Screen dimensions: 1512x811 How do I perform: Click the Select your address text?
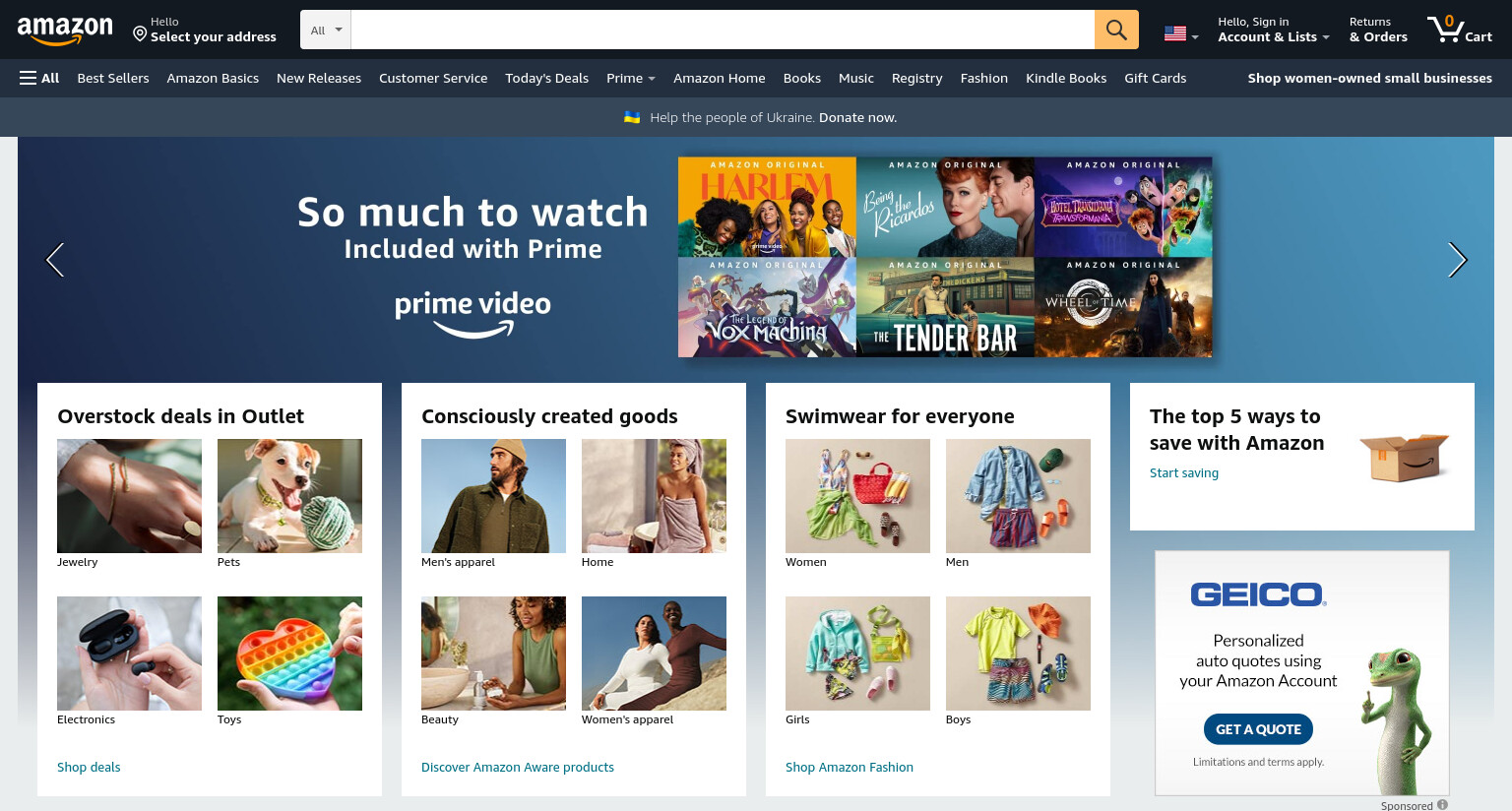pos(214,37)
